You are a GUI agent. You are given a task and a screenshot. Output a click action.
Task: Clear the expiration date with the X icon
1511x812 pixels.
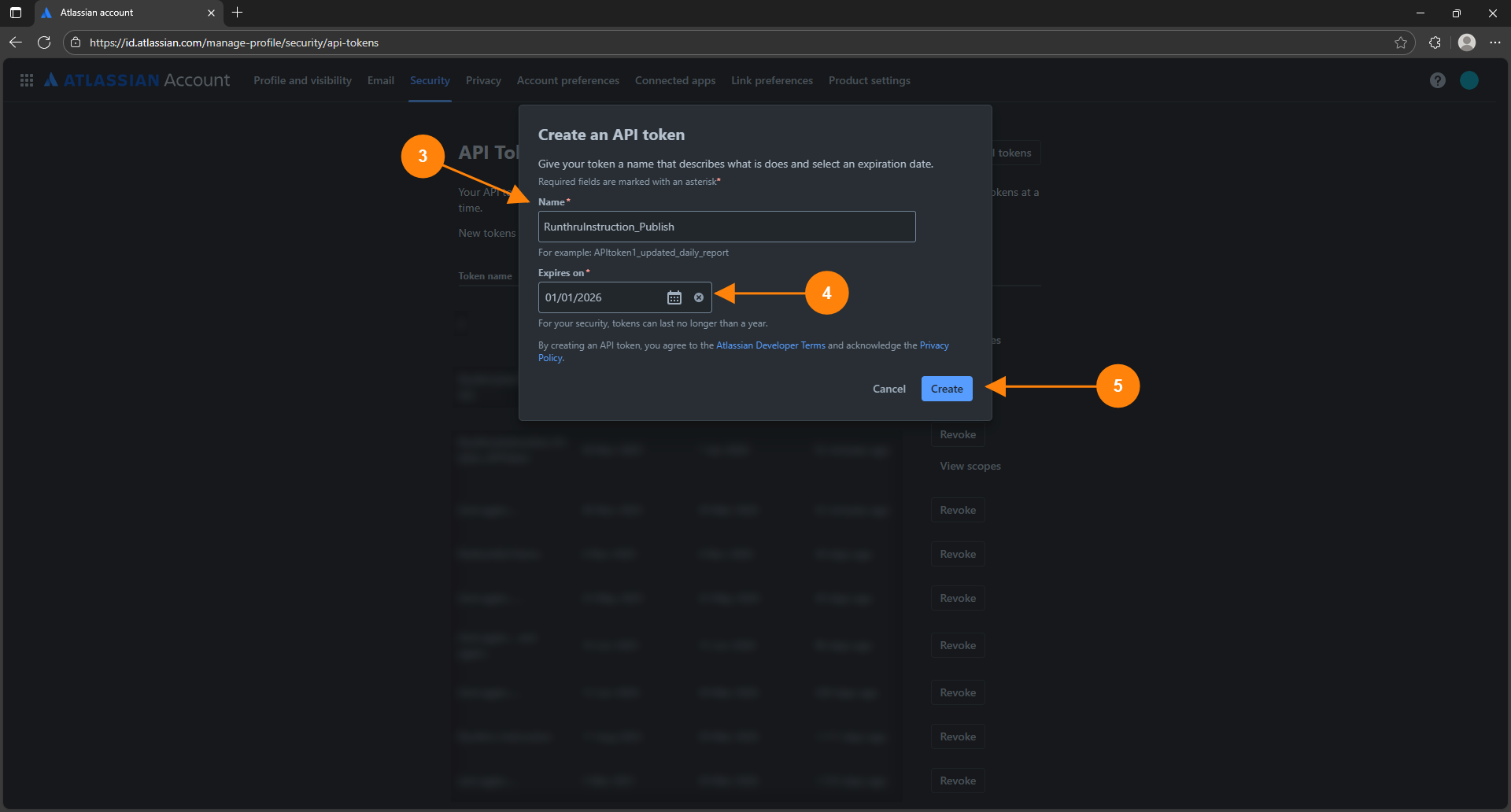[x=699, y=297]
